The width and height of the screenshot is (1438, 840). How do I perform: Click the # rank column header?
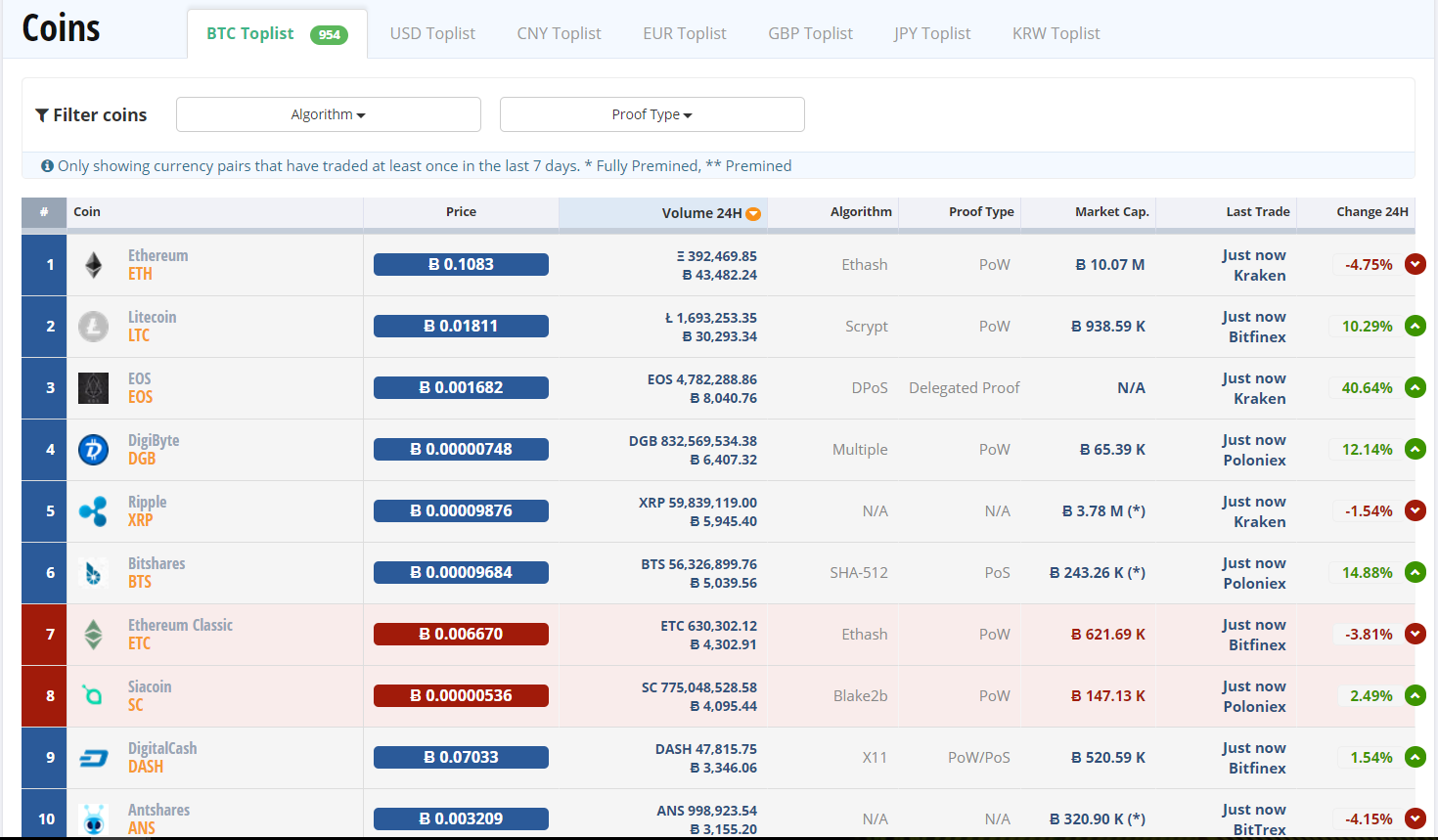[44, 212]
